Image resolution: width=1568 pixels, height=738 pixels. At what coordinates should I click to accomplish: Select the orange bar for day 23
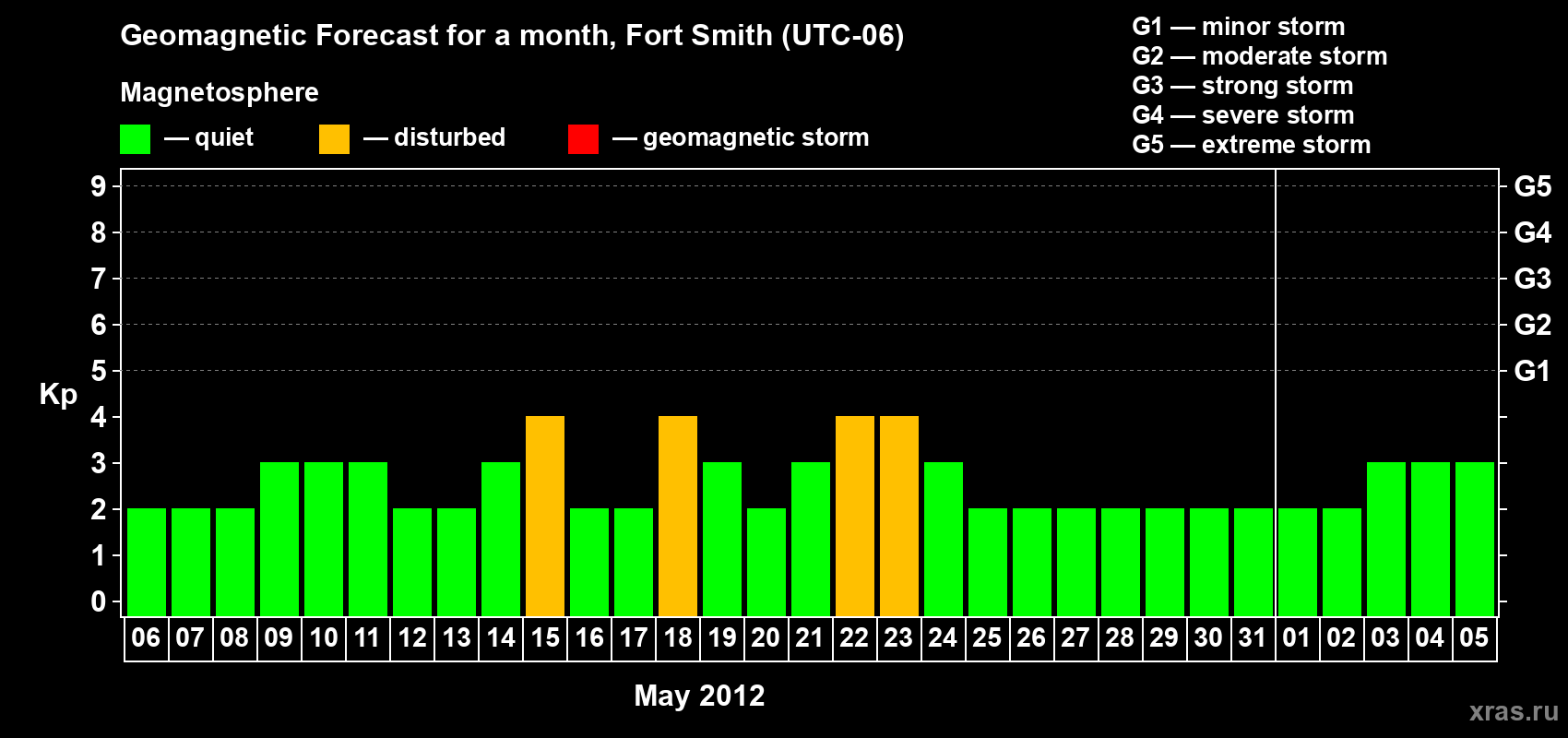click(899, 517)
